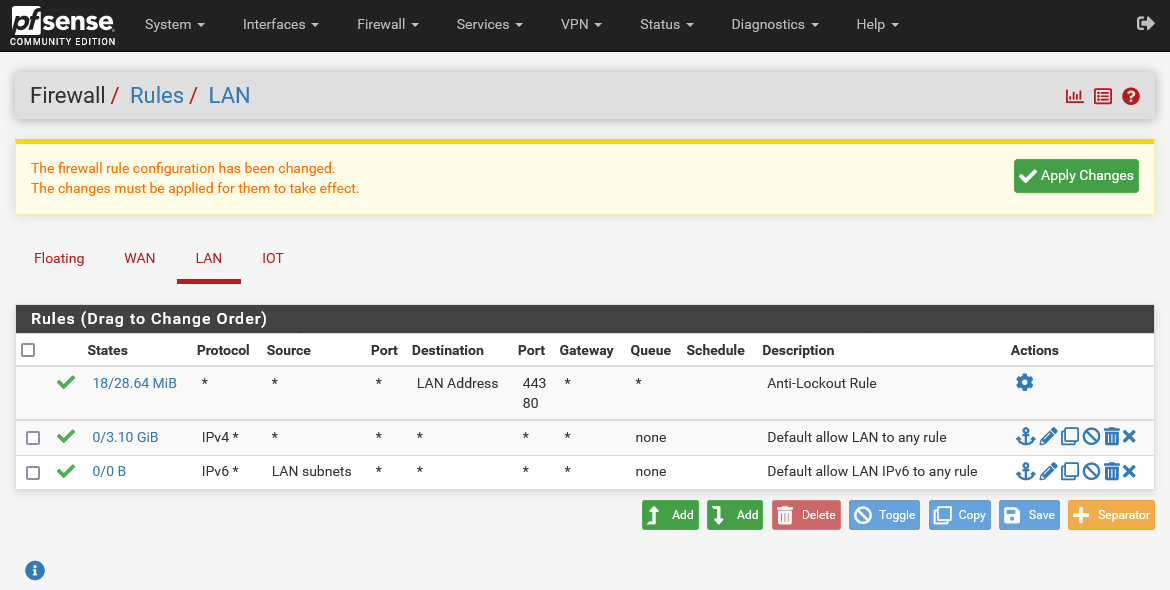Expand the Services menu in navbar

pos(489,24)
